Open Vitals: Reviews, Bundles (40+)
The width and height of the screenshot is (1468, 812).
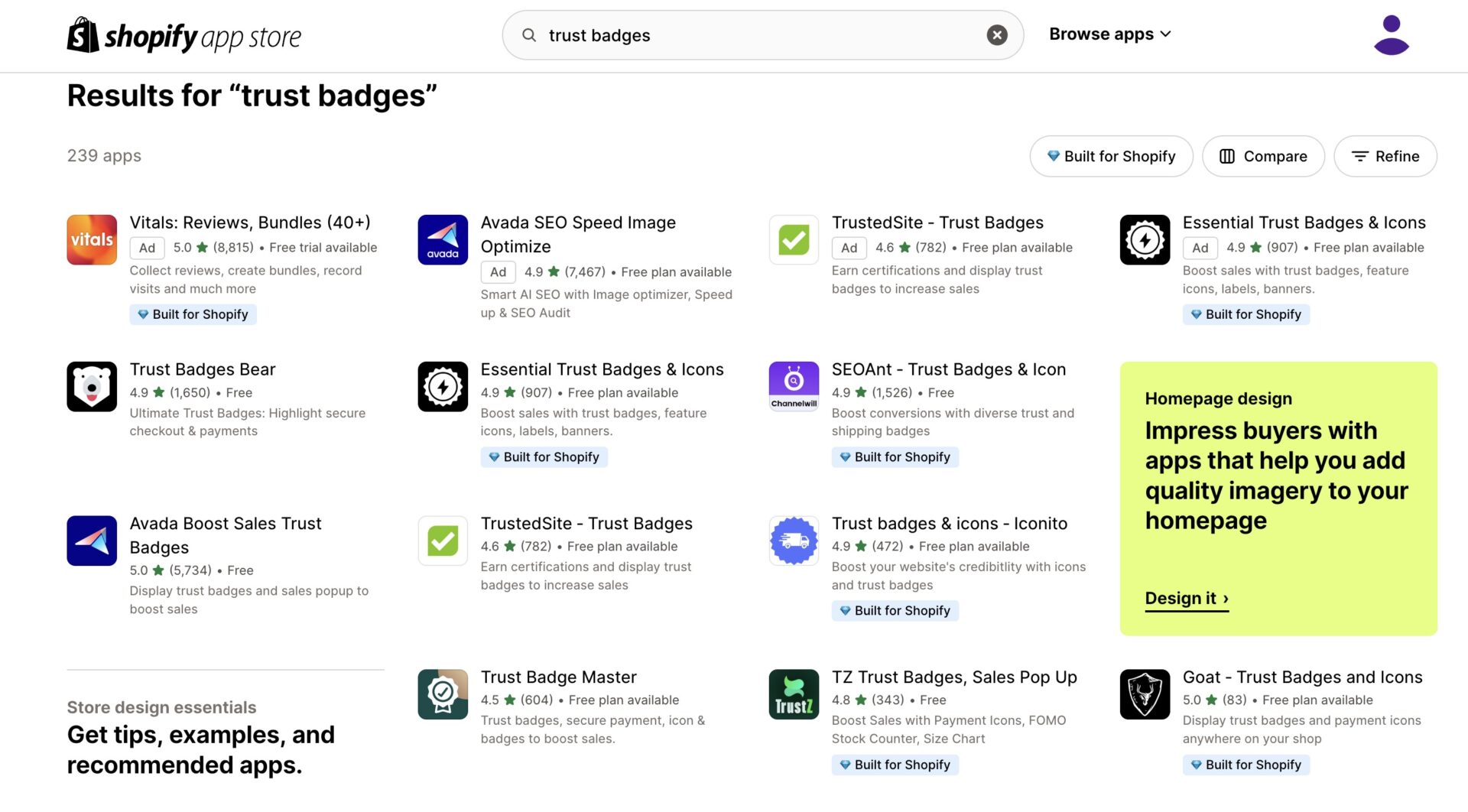(x=250, y=222)
